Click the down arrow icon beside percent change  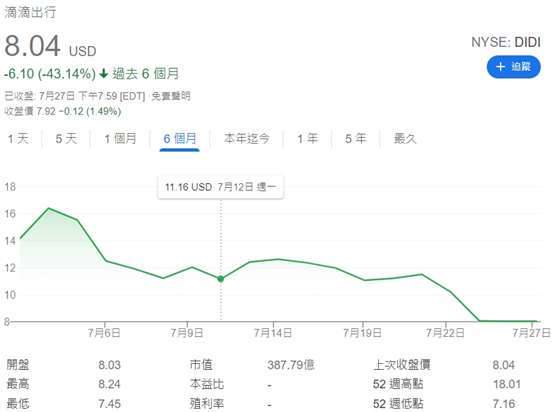[x=104, y=73]
